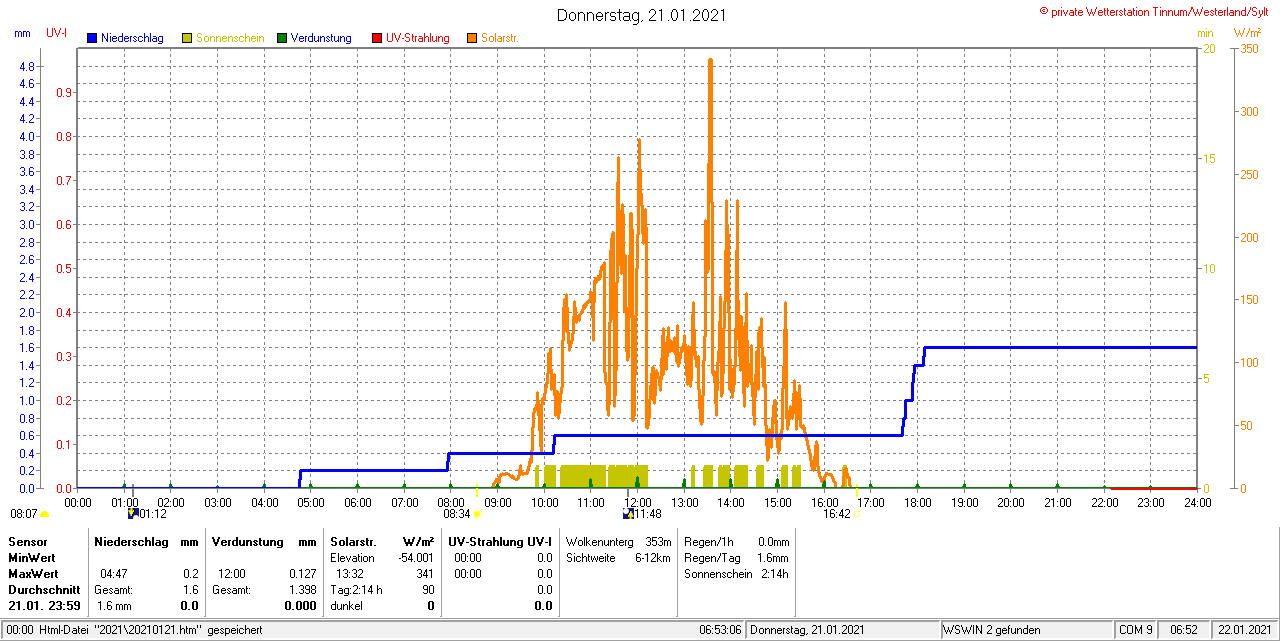Image resolution: width=1280 pixels, height=641 pixels.
Task: Select the Verdunstung legend label
Action: point(321,38)
